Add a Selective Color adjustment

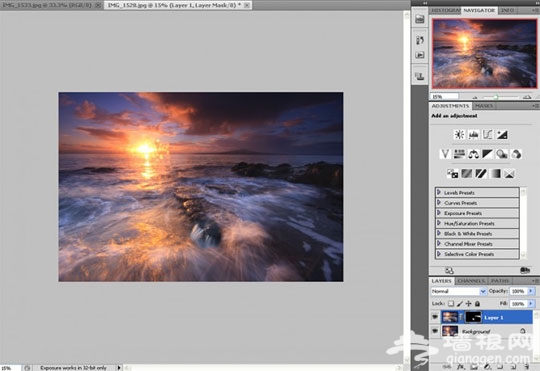[509, 173]
